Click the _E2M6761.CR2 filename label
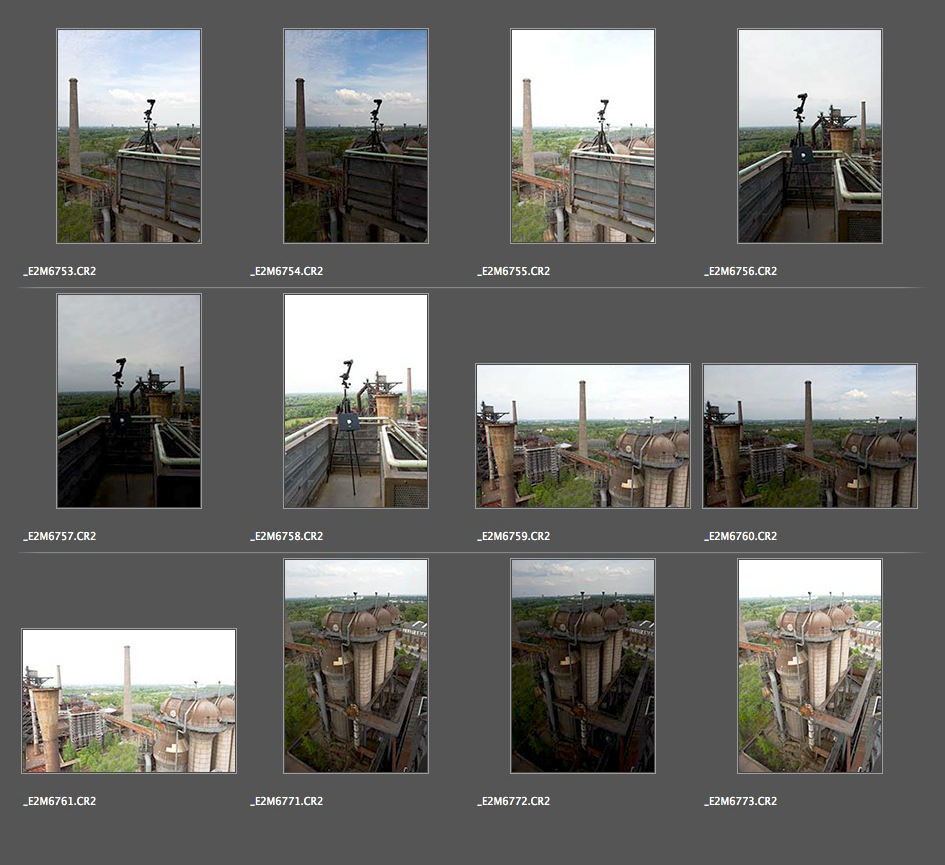 [60, 801]
